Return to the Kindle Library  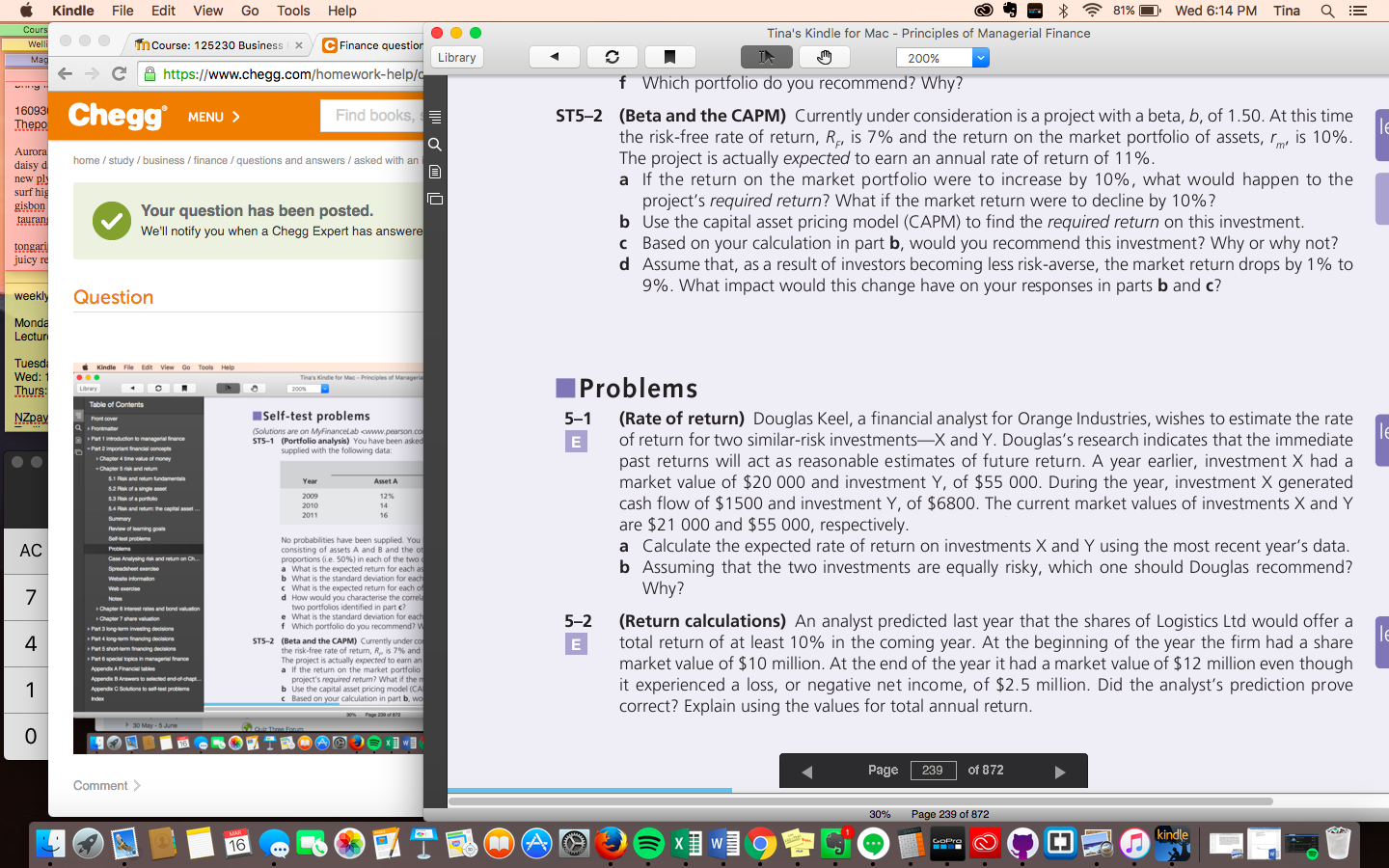click(456, 57)
